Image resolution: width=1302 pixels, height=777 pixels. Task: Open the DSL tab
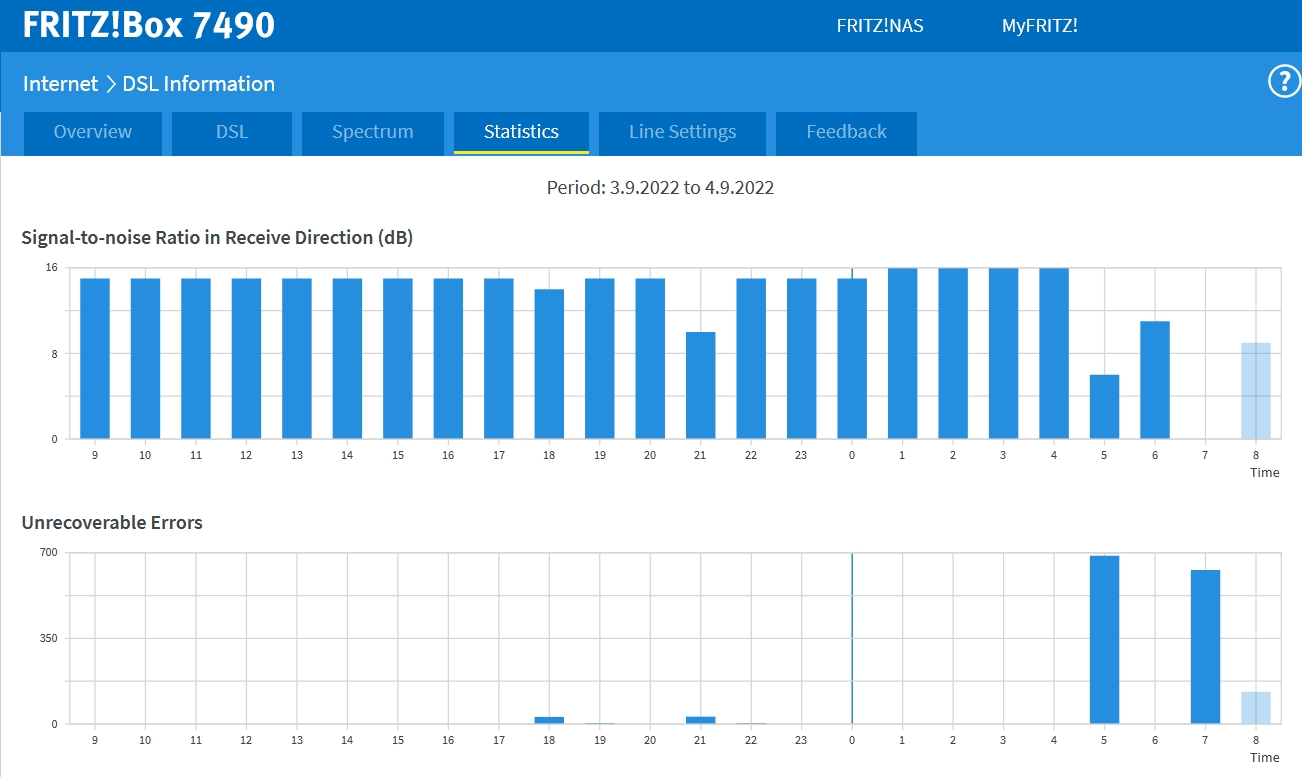tap(232, 132)
